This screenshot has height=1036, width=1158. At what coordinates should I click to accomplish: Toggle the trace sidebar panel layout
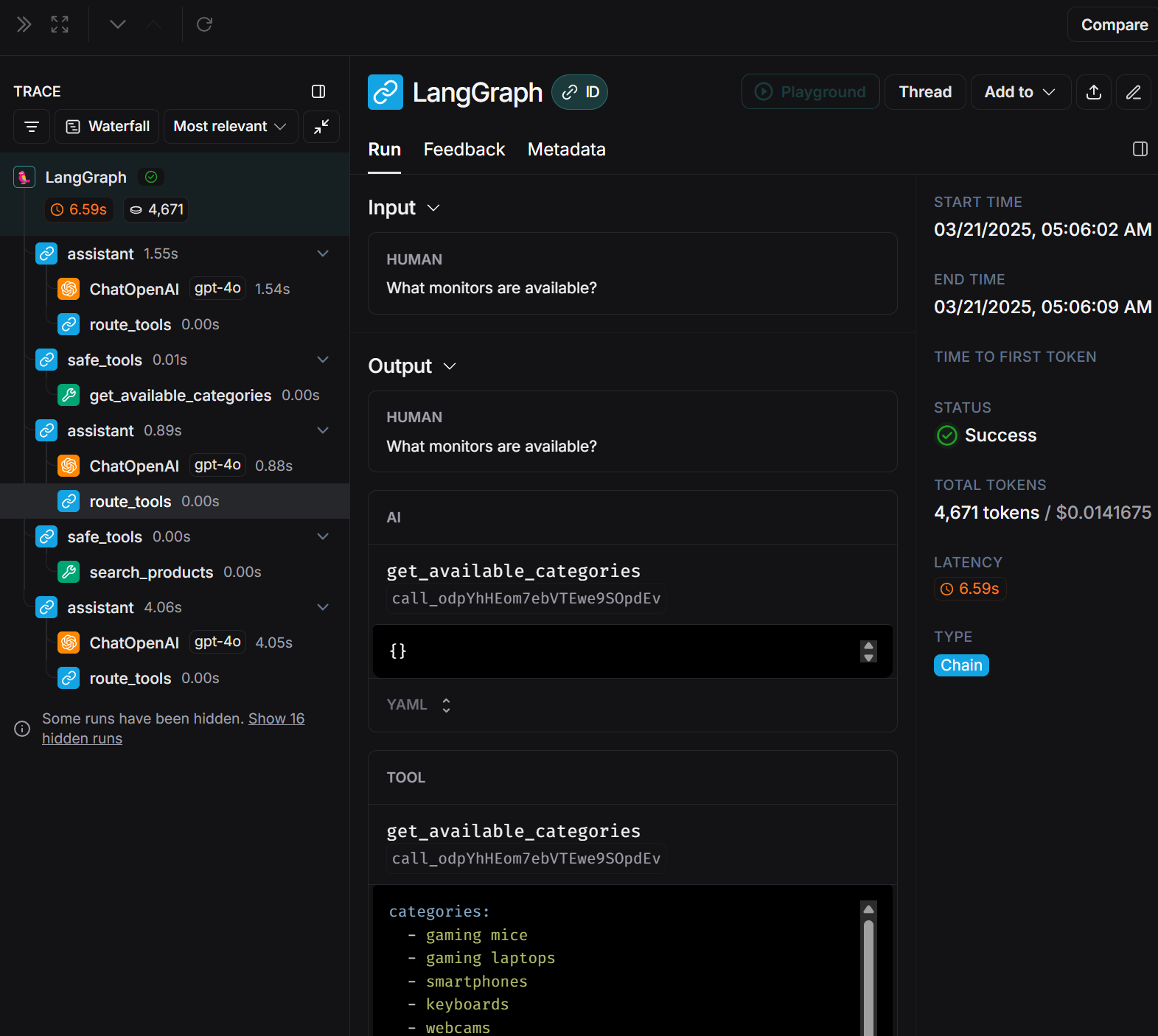click(318, 91)
